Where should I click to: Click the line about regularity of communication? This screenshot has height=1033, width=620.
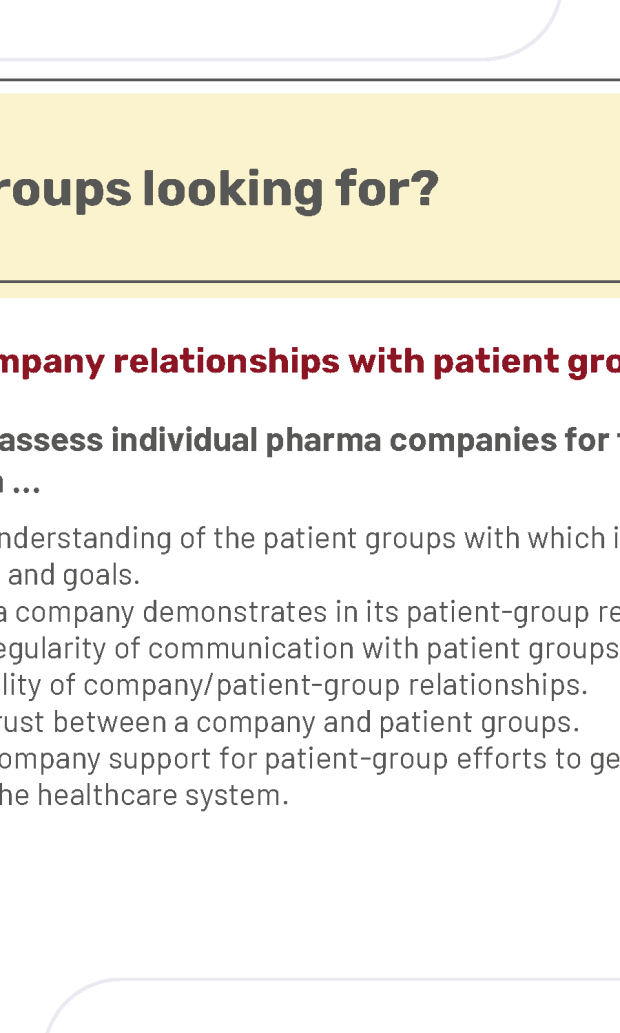[310, 649]
